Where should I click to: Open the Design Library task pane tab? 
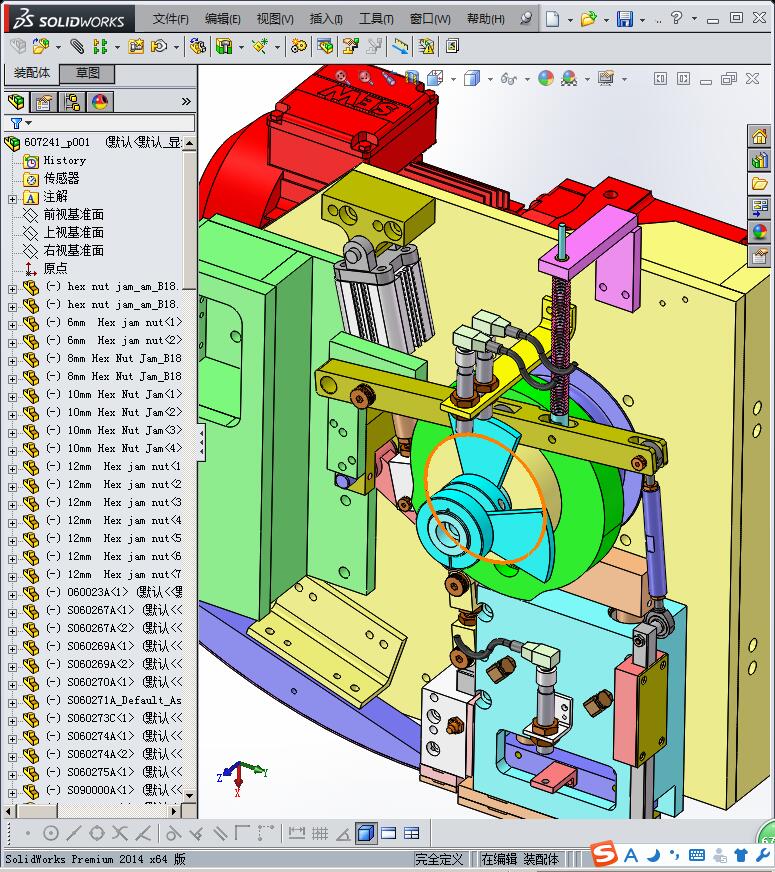[759, 161]
